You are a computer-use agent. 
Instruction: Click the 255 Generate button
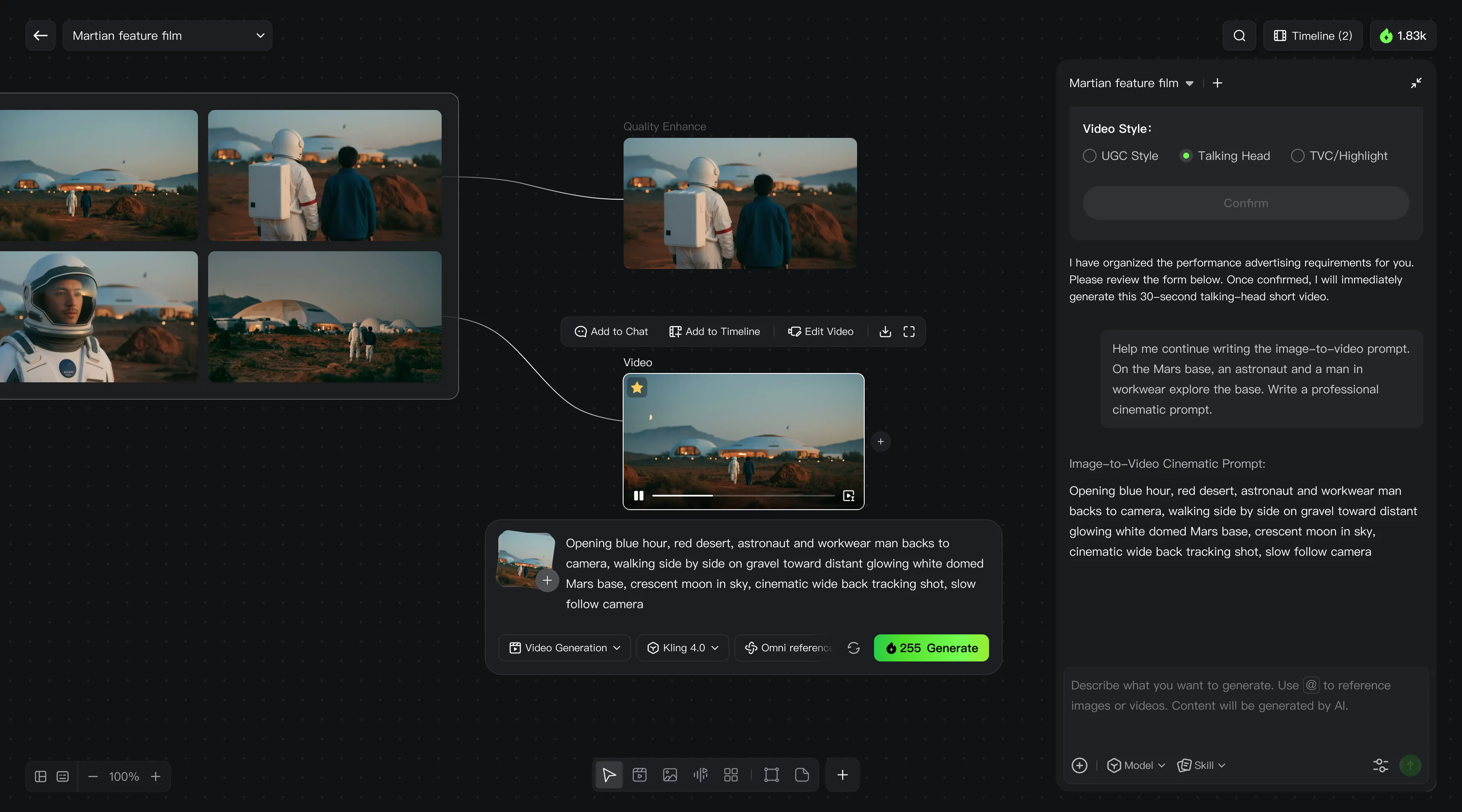(x=931, y=647)
